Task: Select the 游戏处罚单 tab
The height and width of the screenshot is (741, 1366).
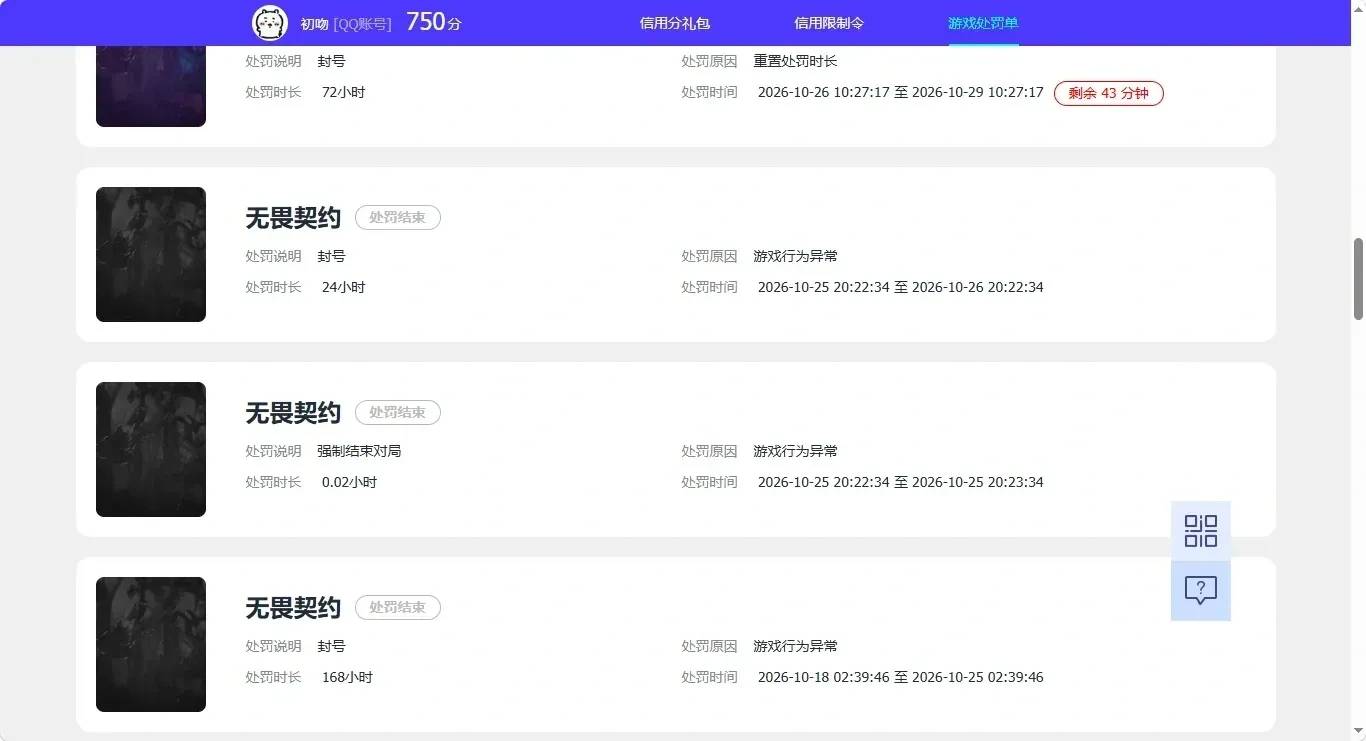Action: click(983, 23)
